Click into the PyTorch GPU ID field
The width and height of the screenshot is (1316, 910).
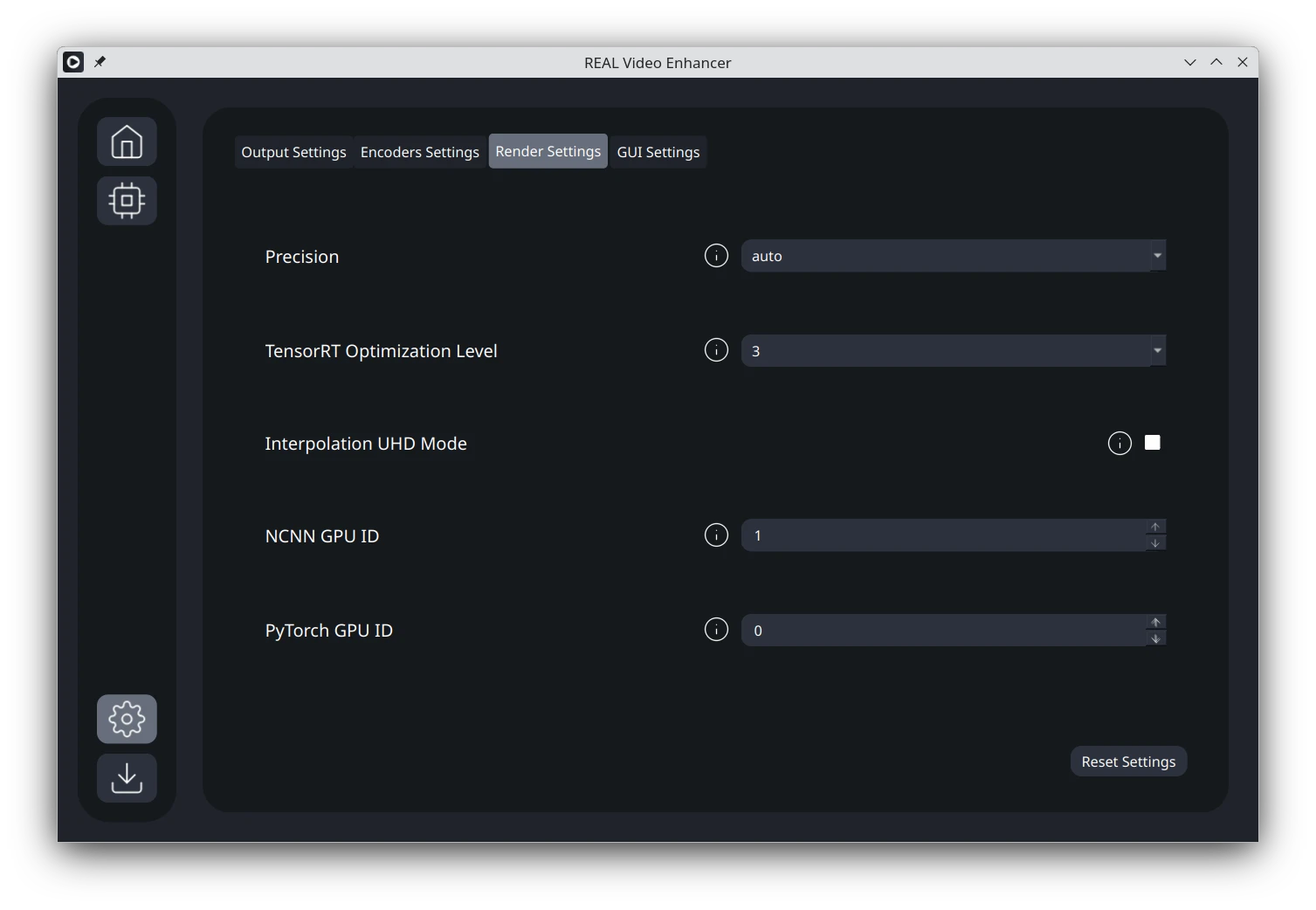tap(943, 631)
